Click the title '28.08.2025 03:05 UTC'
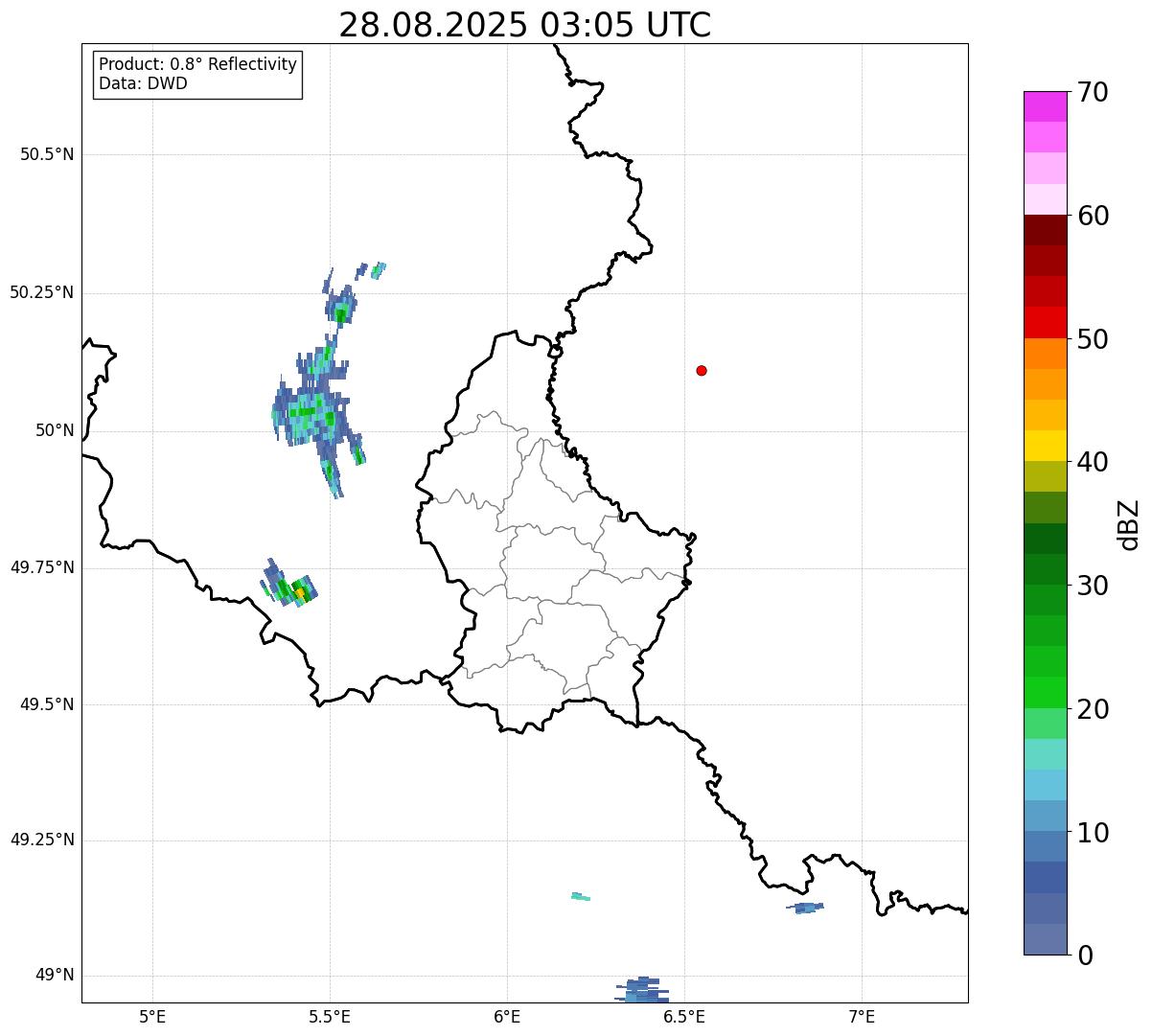This screenshot has width=1152, height=1036. tap(525, 24)
